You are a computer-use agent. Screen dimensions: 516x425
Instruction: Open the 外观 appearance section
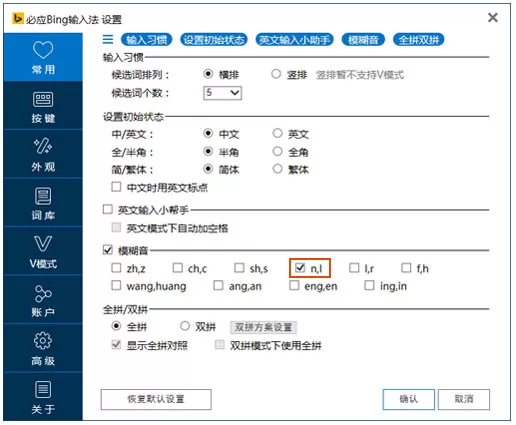[43, 155]
